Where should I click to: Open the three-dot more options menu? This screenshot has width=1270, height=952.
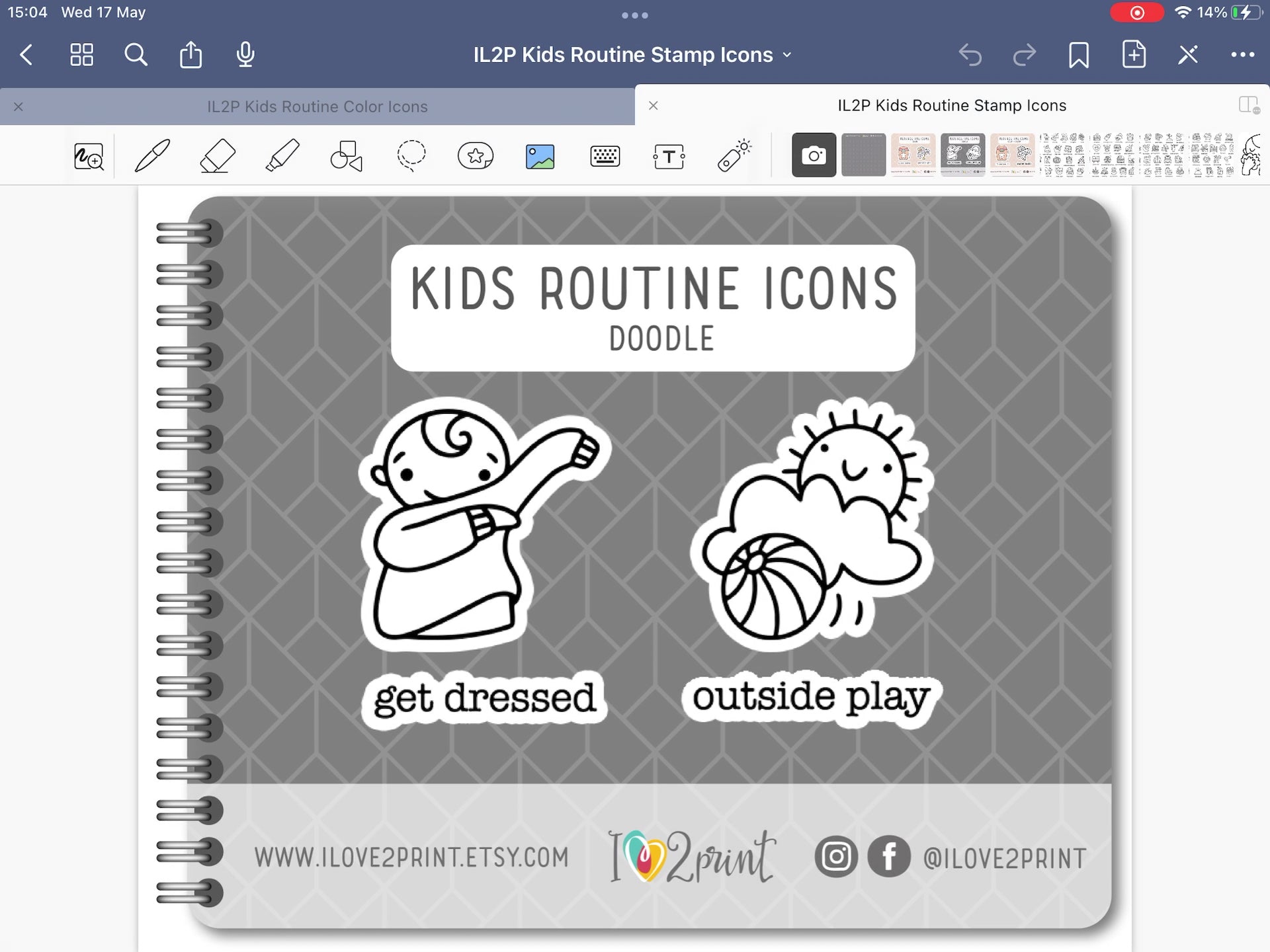pyautogui.click(x=1242, y=55)
